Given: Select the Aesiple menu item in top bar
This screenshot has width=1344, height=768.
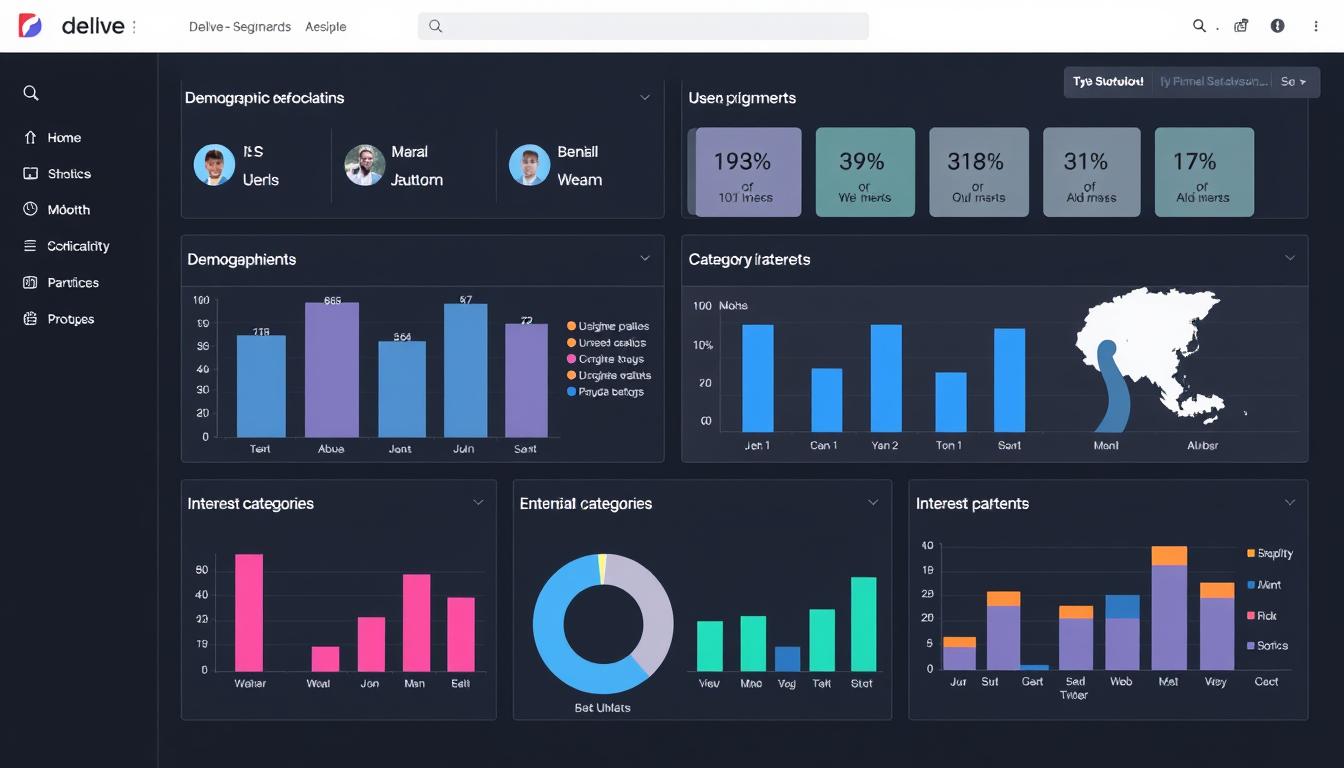Looking at the screenshot, I should click(325, 27).
